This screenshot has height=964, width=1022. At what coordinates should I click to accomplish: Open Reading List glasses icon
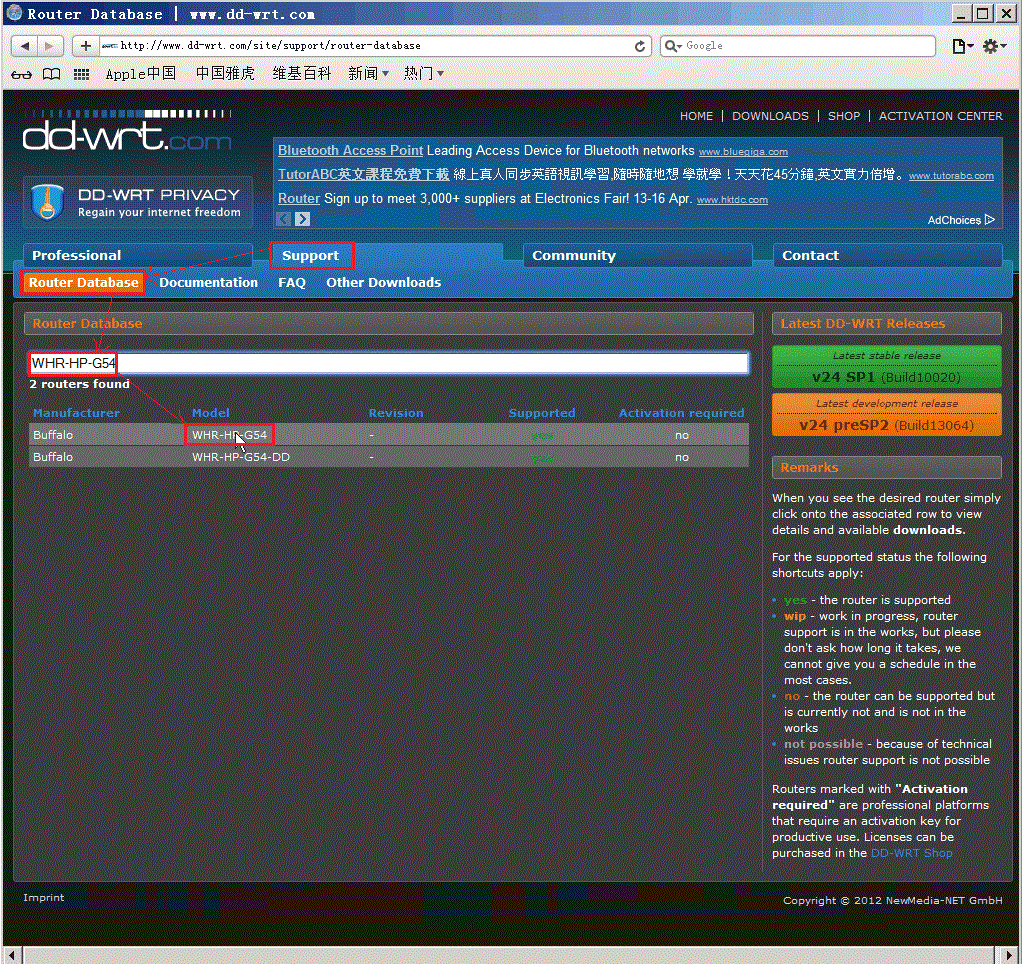point(21,74)
